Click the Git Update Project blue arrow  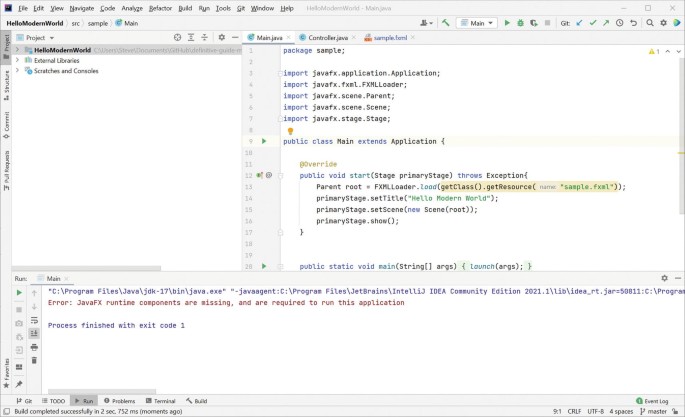579,23
